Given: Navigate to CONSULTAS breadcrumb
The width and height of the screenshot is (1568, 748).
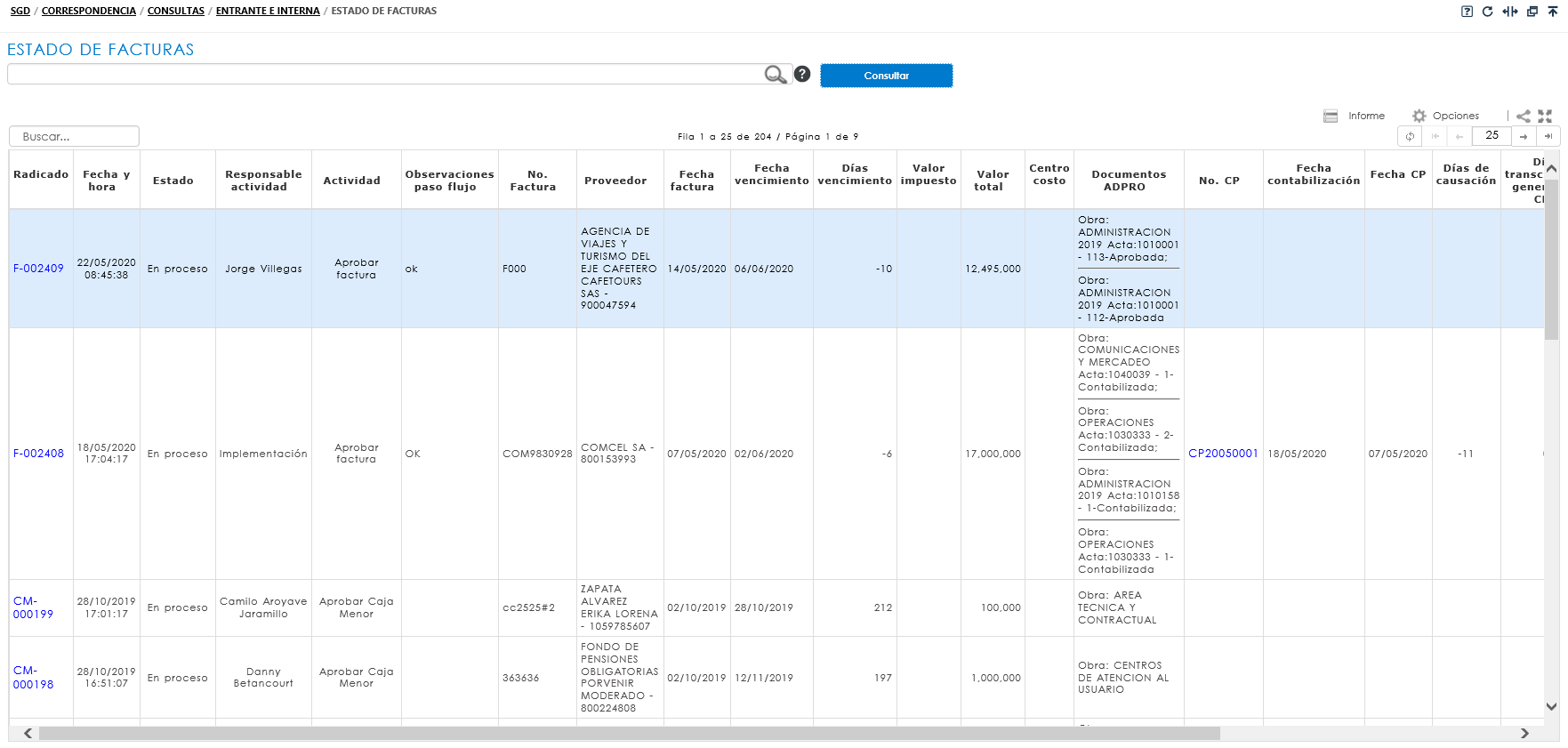Looking at the screenshot, I should [176, 12].
